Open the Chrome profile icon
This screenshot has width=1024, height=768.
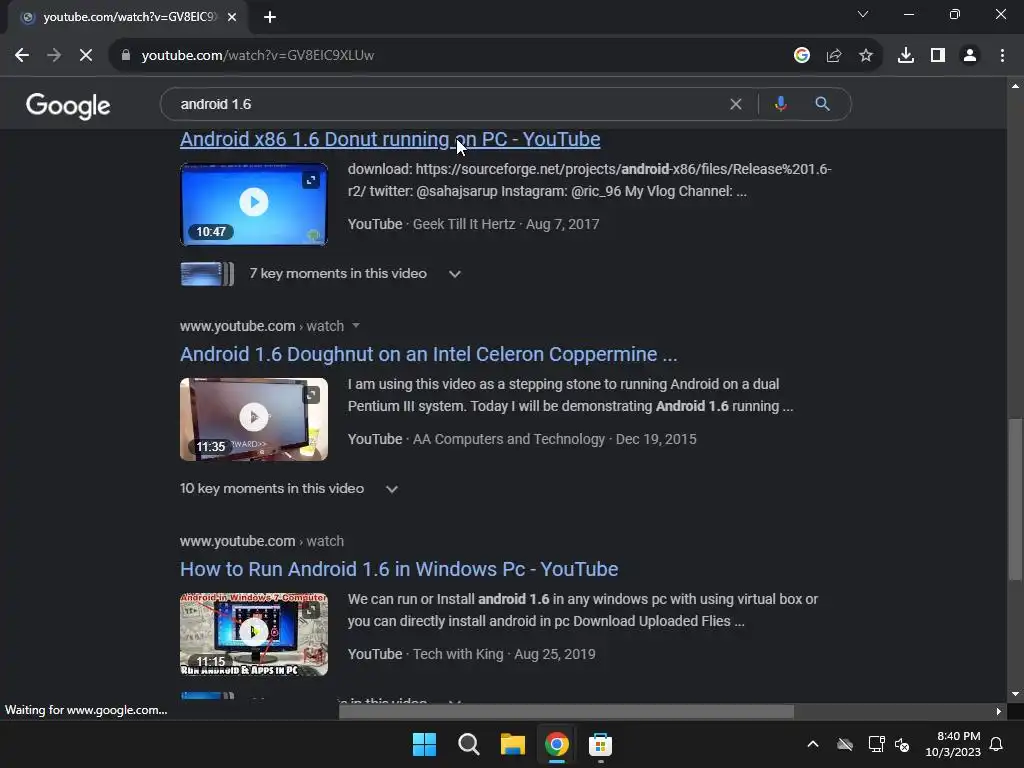coord(970,56)
